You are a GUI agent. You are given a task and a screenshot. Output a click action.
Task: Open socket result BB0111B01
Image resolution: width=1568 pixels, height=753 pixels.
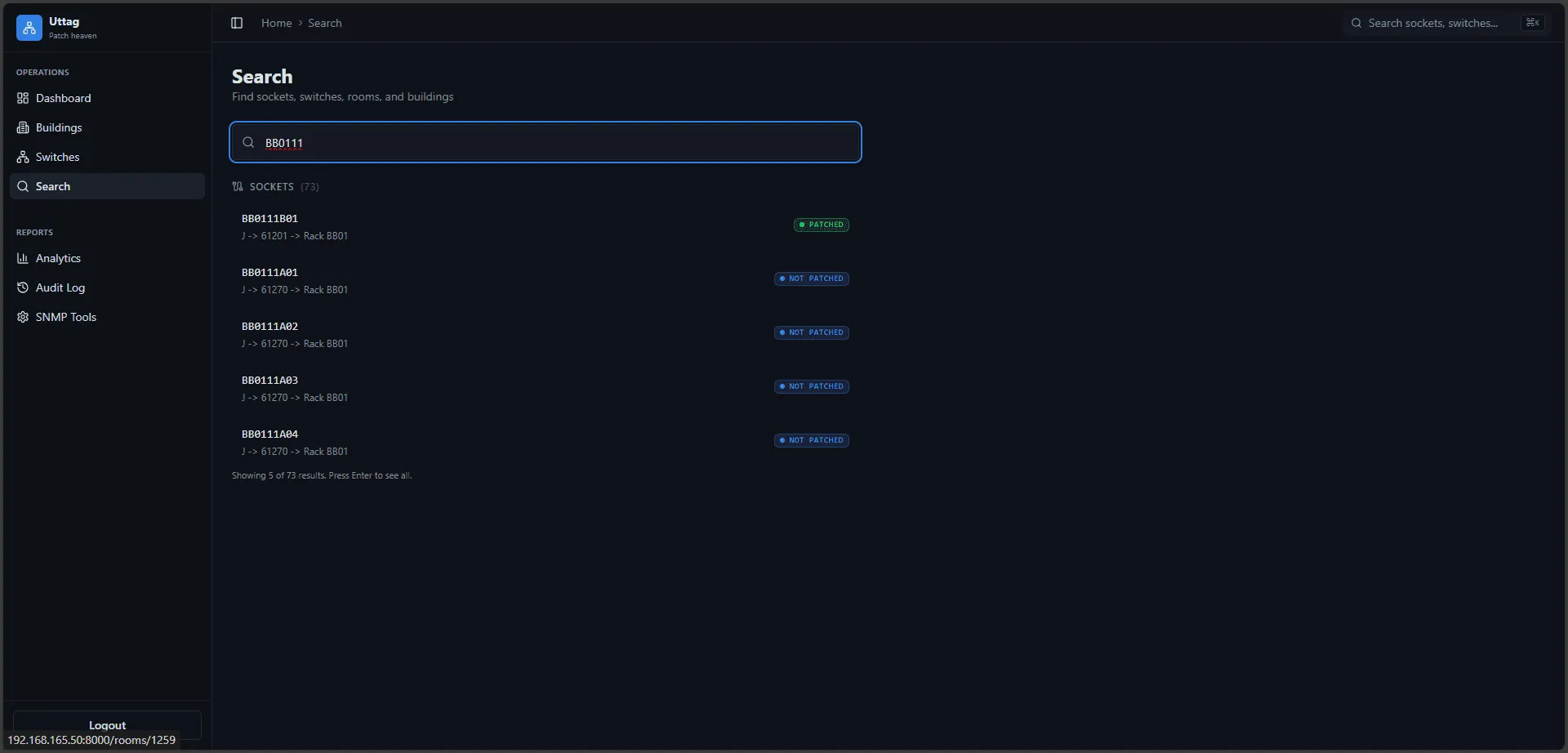pos(546,226)
